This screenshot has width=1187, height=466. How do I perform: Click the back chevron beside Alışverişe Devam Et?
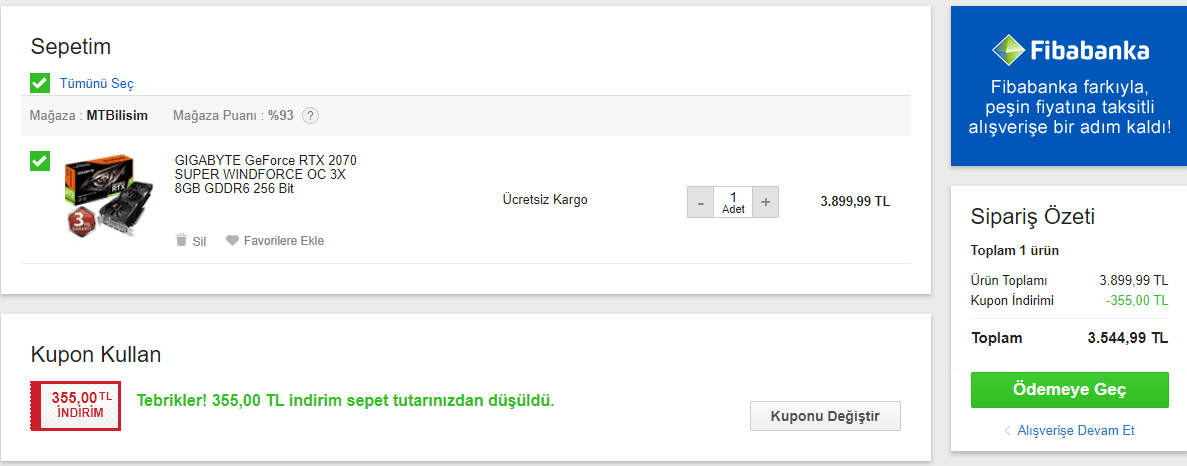1007,431
